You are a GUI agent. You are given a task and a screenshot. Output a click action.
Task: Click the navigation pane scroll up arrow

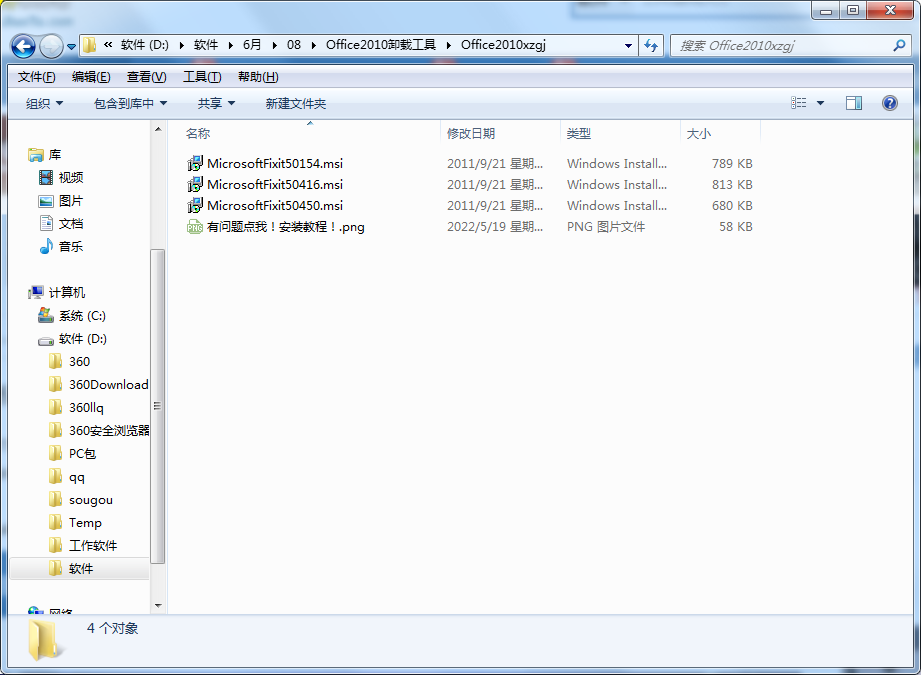(x=157, y=129)
